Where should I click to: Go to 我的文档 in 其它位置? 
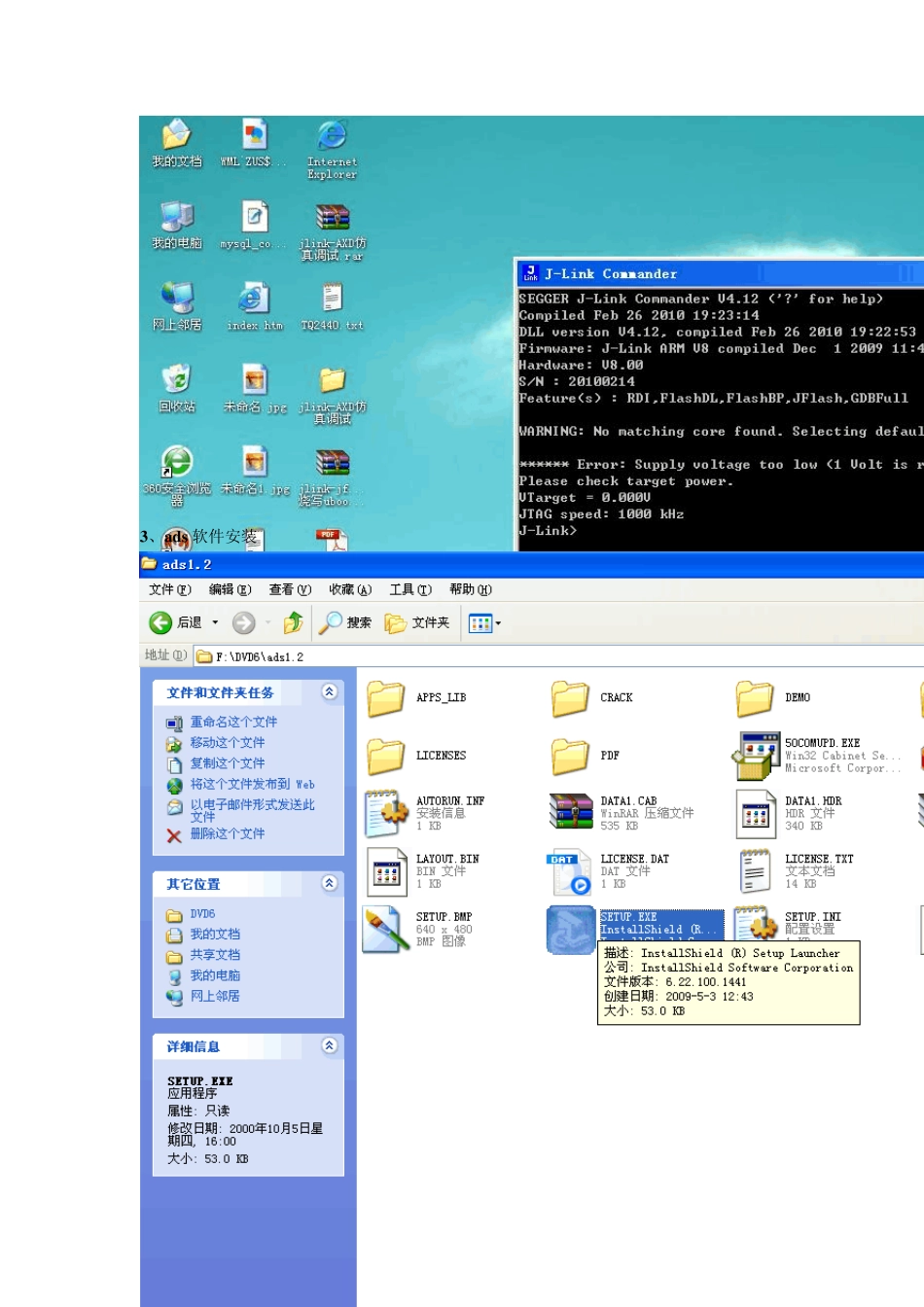tap(215, 934)
